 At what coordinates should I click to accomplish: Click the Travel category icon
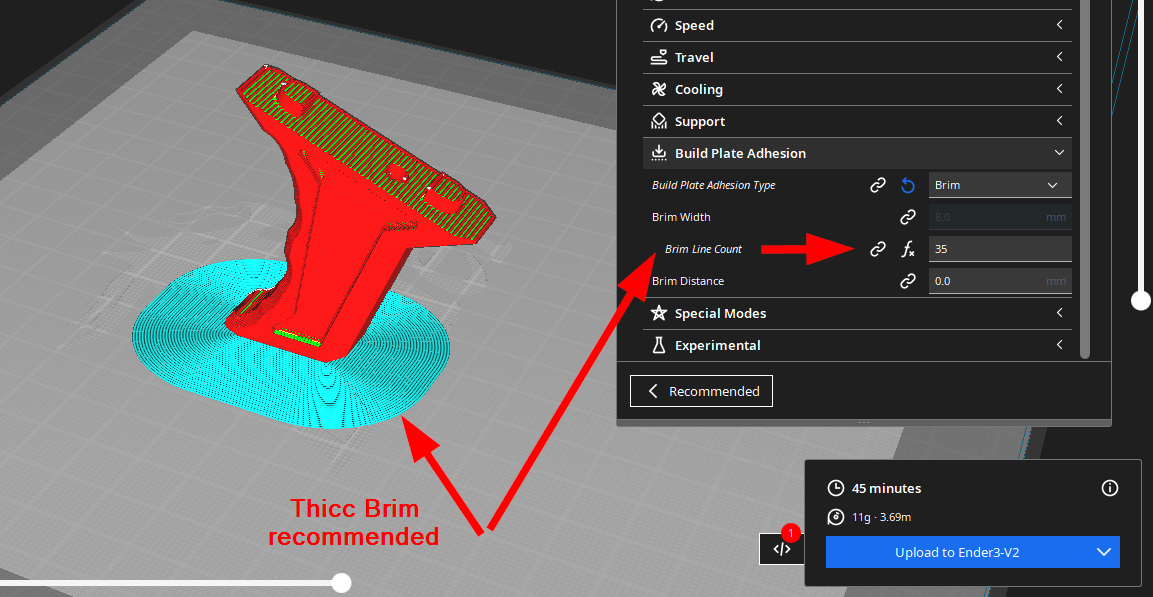[659, 58]
